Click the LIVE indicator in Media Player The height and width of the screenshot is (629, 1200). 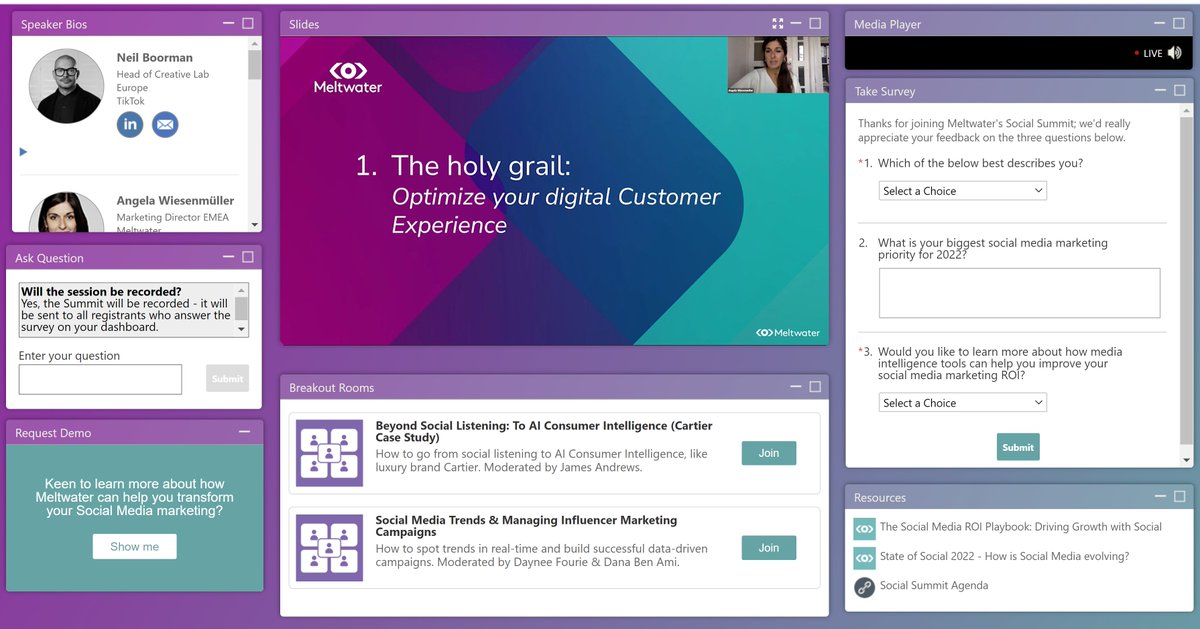[x=1148, y=53]
